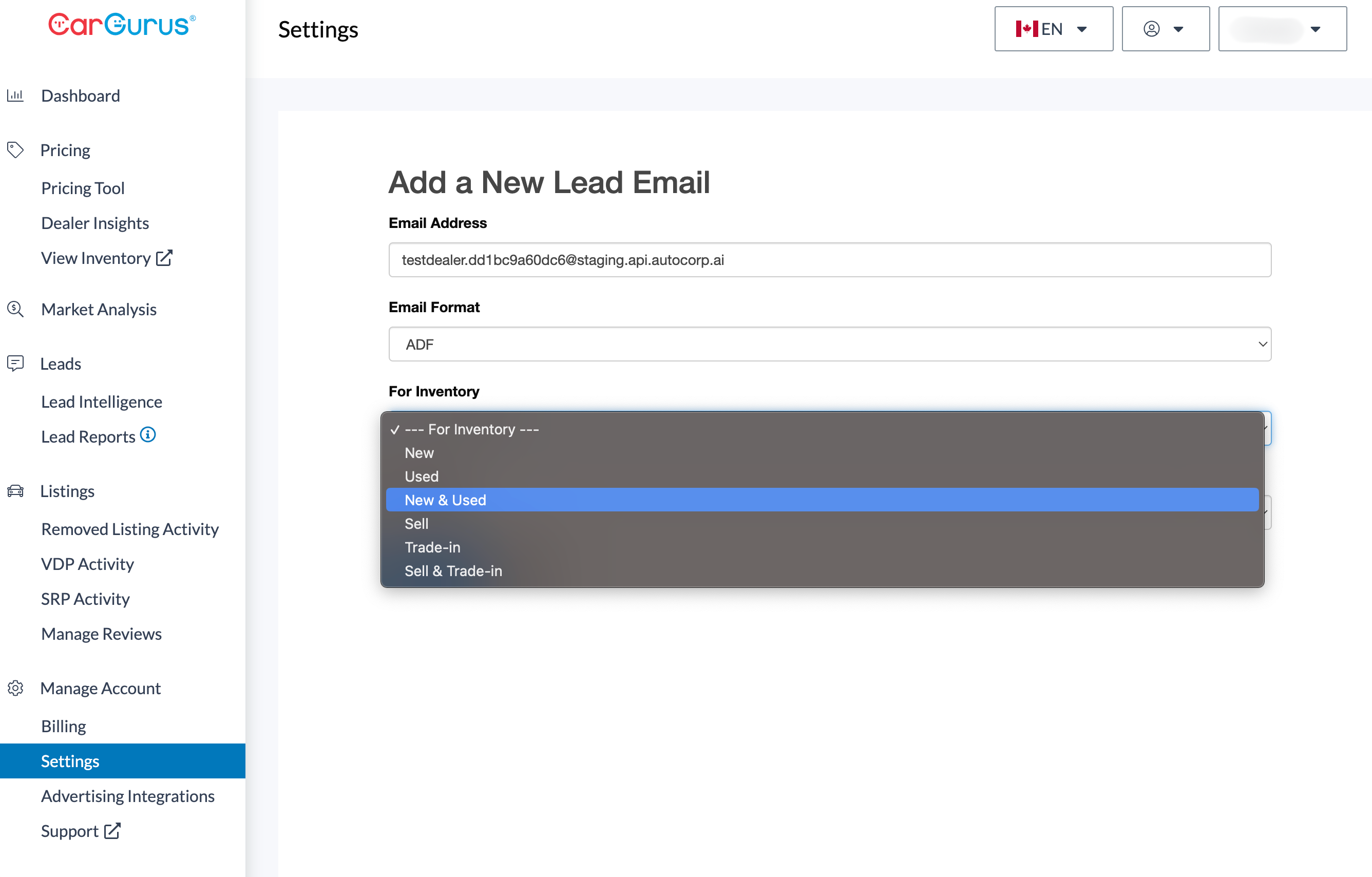Click the CarGurus logo

[x=122, y=25]
